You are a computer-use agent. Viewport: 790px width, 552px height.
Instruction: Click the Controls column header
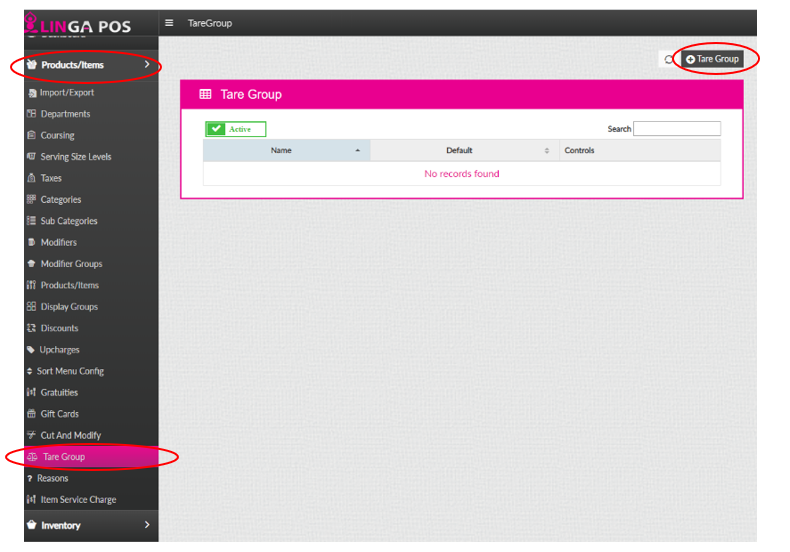pyautogui.click(x=640, y=150)
